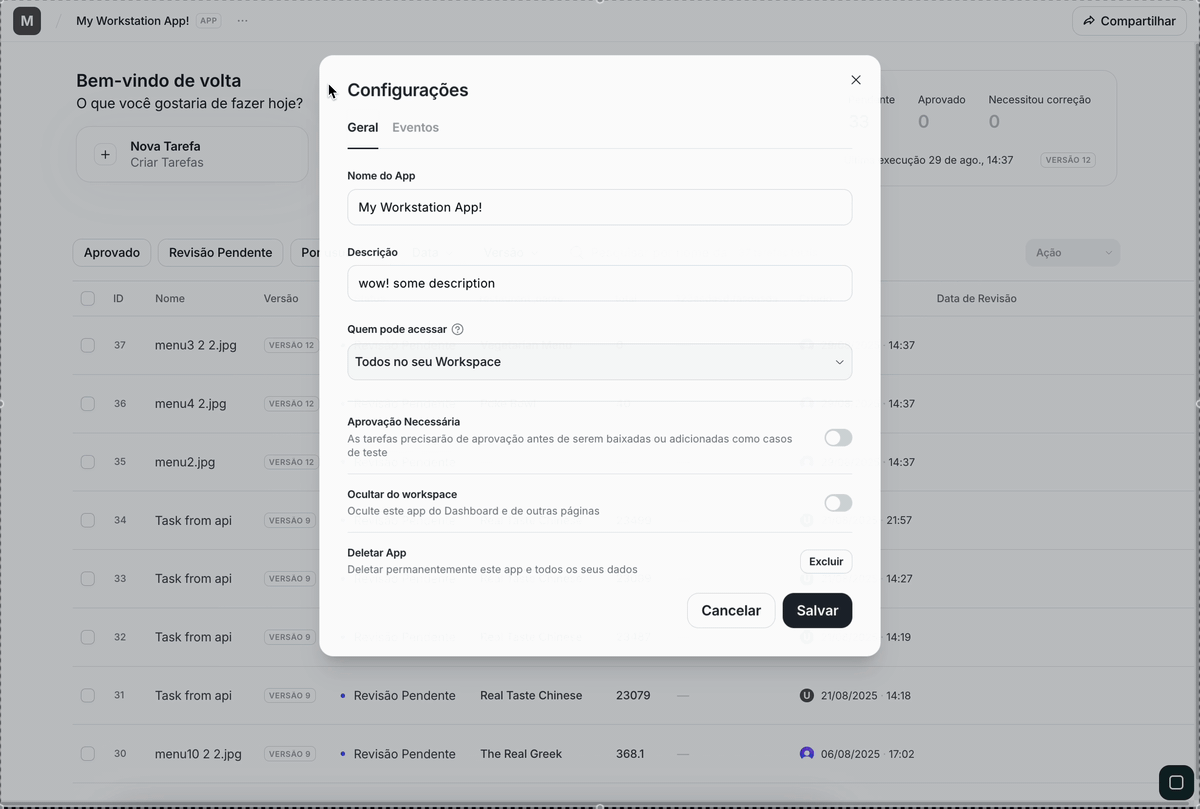Click the M workspace icon in the header

[x=27, y=20]
